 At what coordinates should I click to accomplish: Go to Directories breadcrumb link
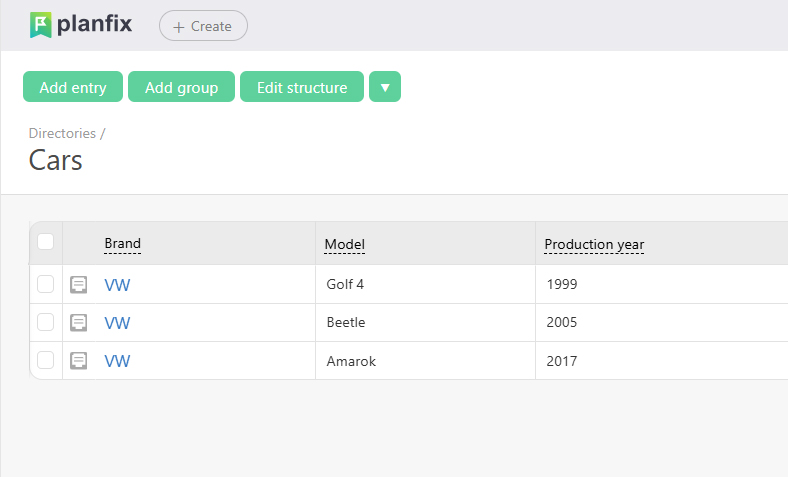coord(62,133)
